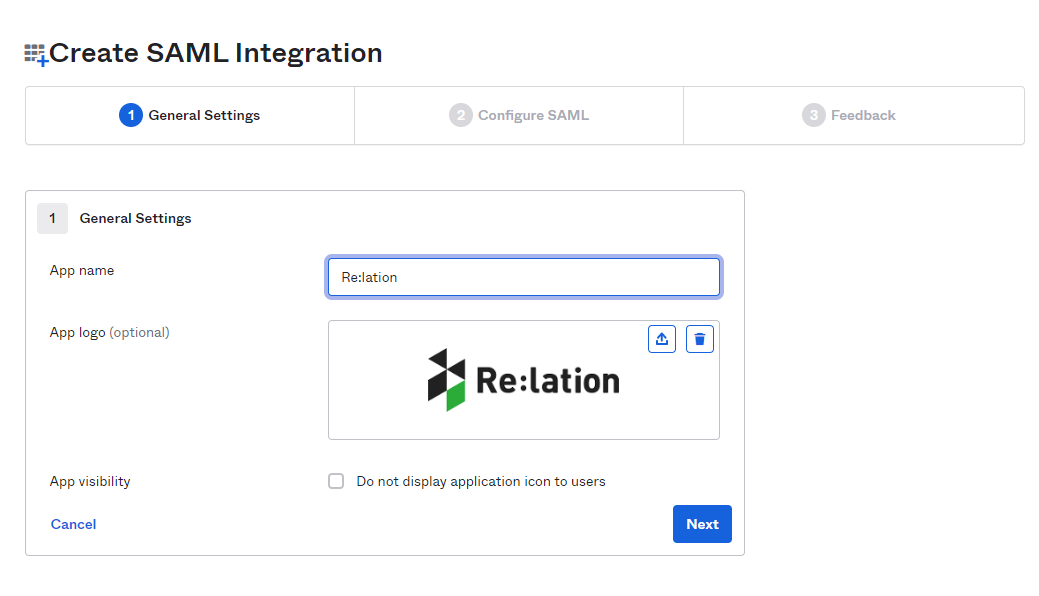Open the General Settings step tab
This screenshot has height=596, width=1039.
tap(190, 115)
